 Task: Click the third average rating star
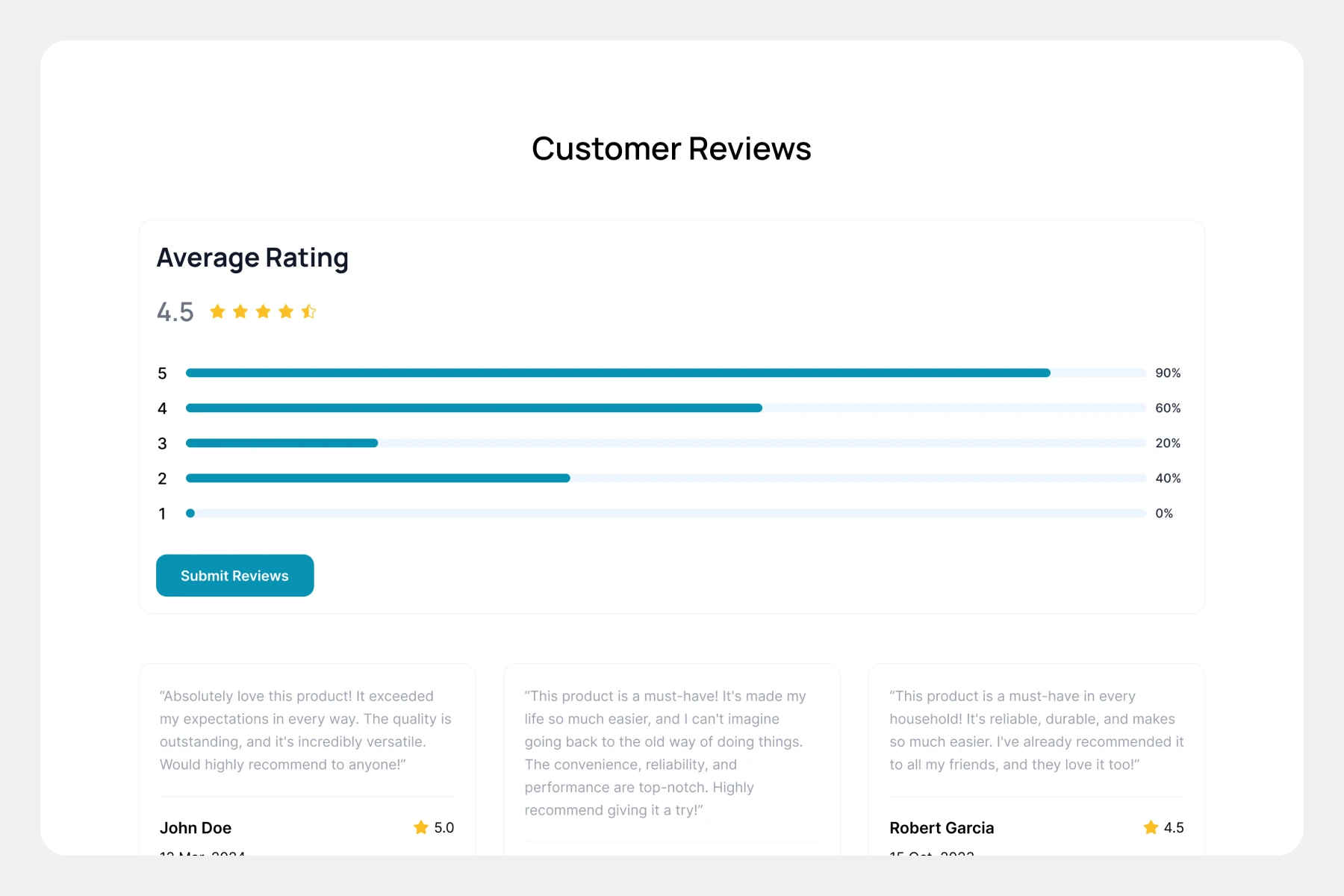click(x=263, y=311)
